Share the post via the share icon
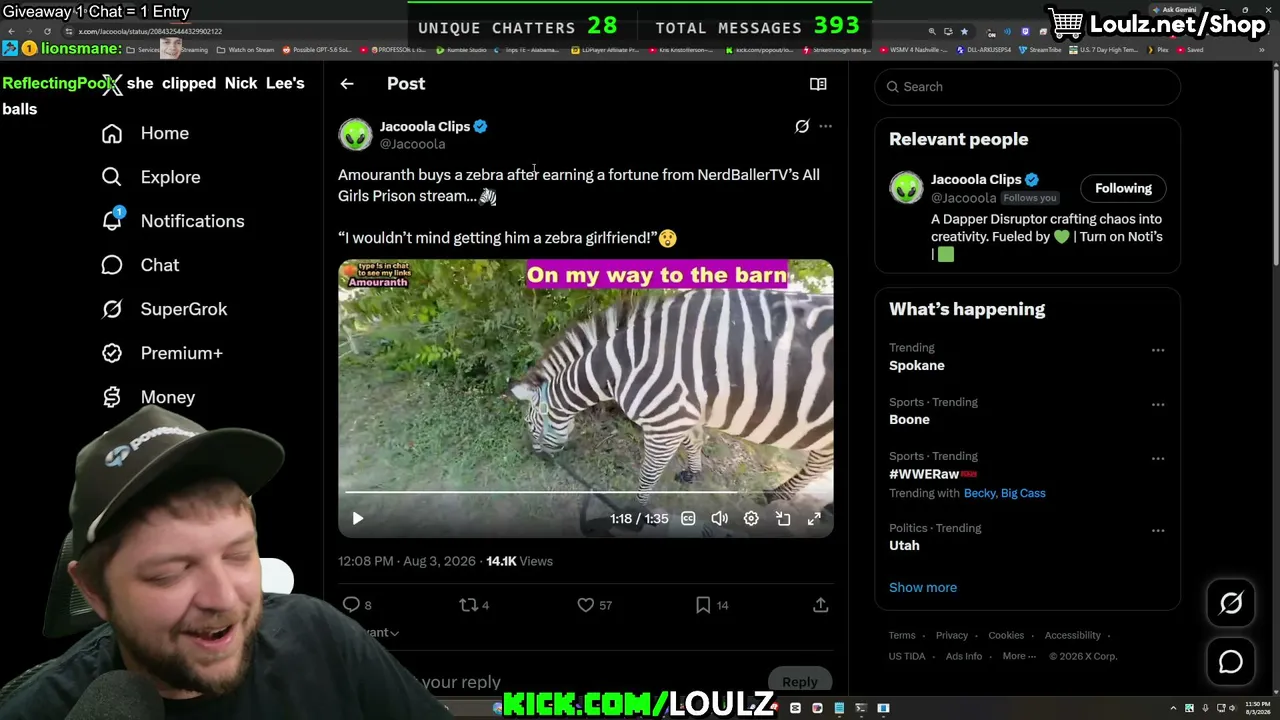The image size is (1280, 720). coord(820,604)
